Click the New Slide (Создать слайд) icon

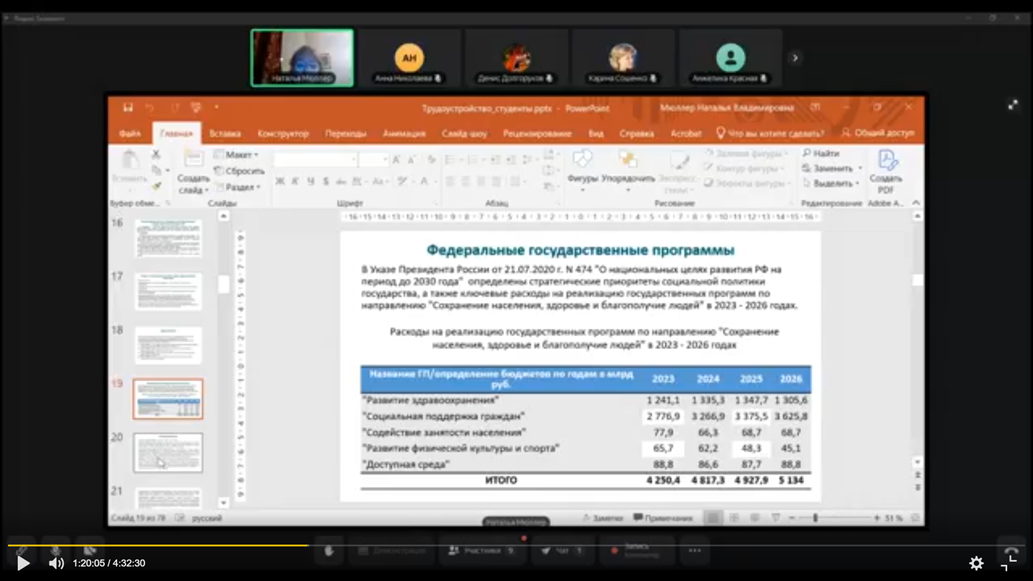[191, 168]
